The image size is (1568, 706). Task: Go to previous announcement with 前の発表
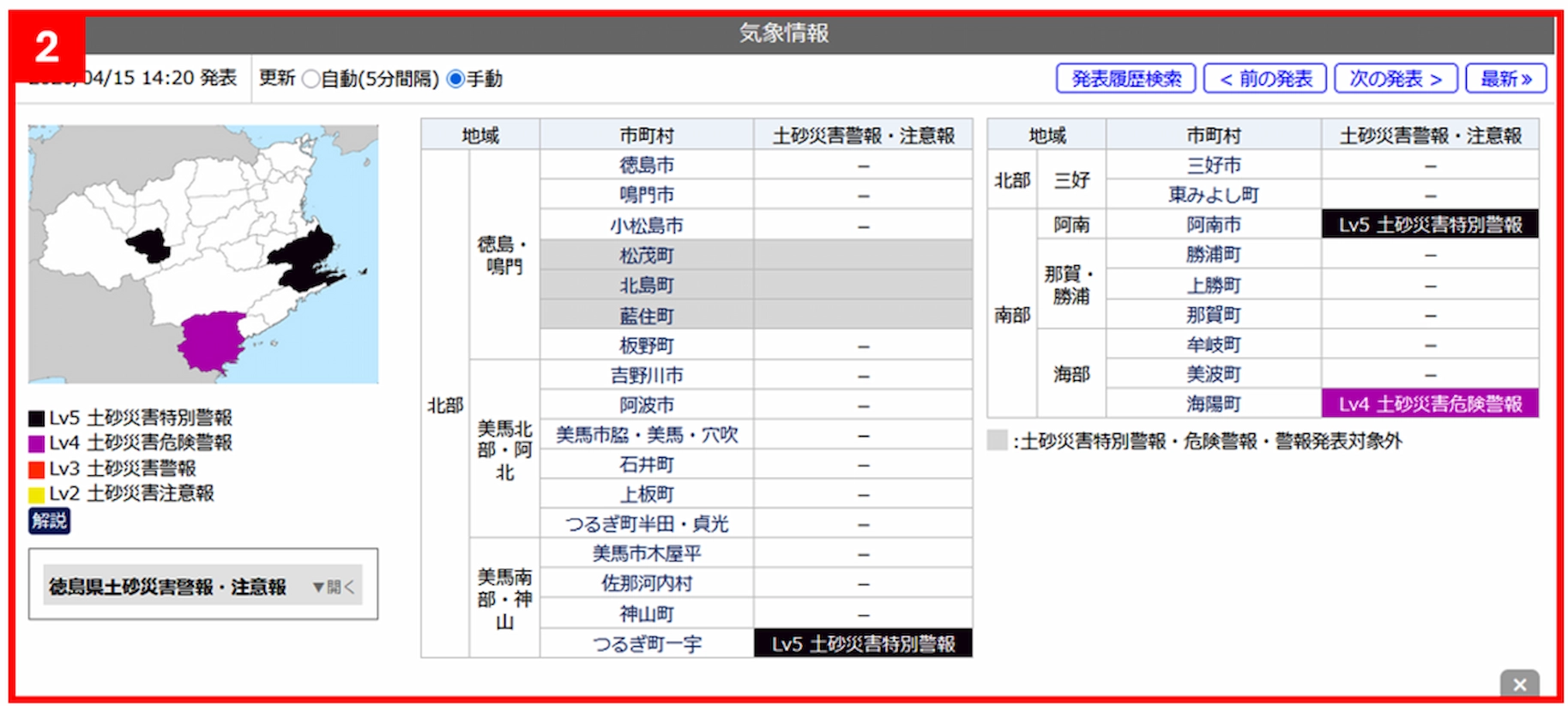[x=1265, y=78]
